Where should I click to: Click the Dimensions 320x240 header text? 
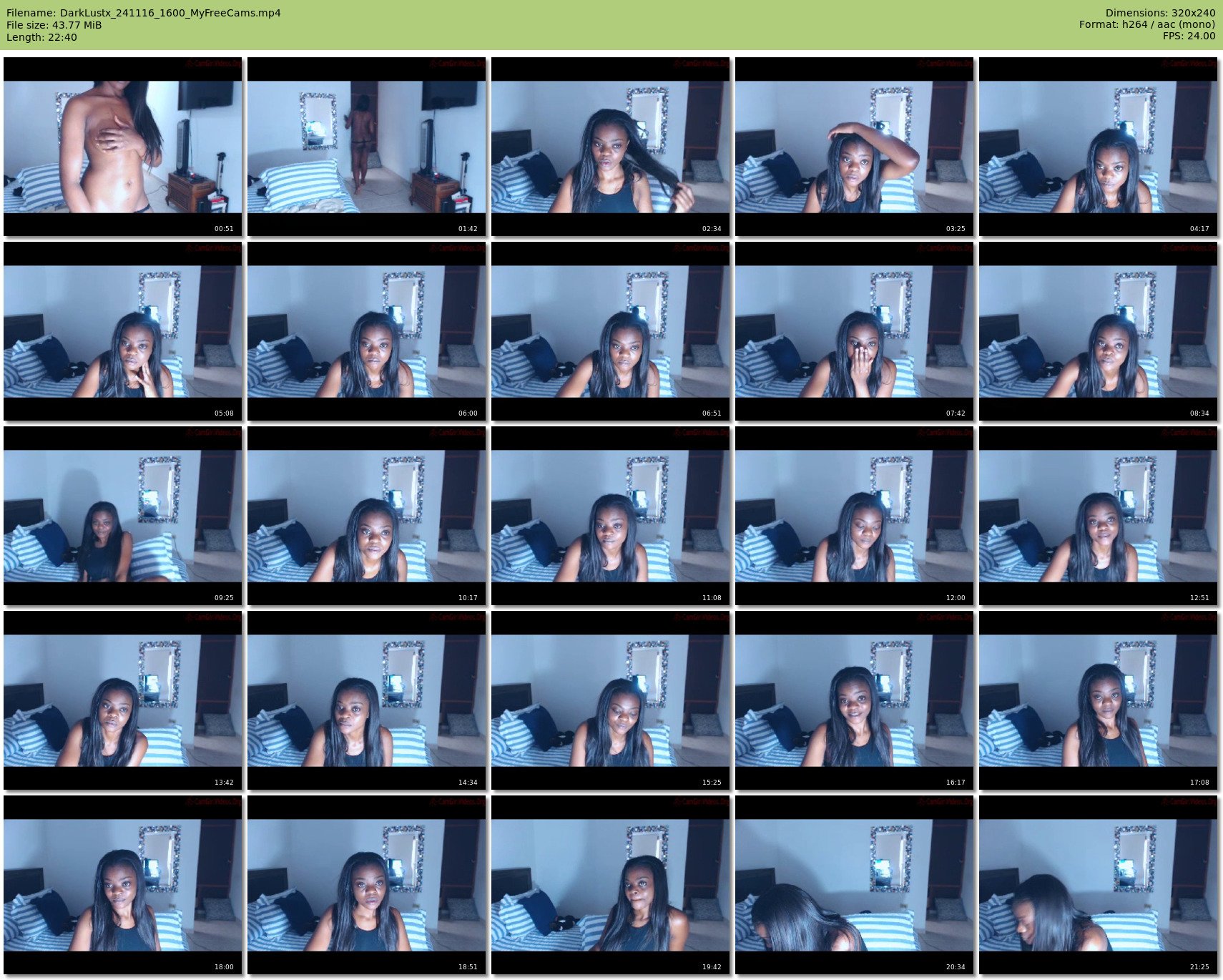(1160, 13)
